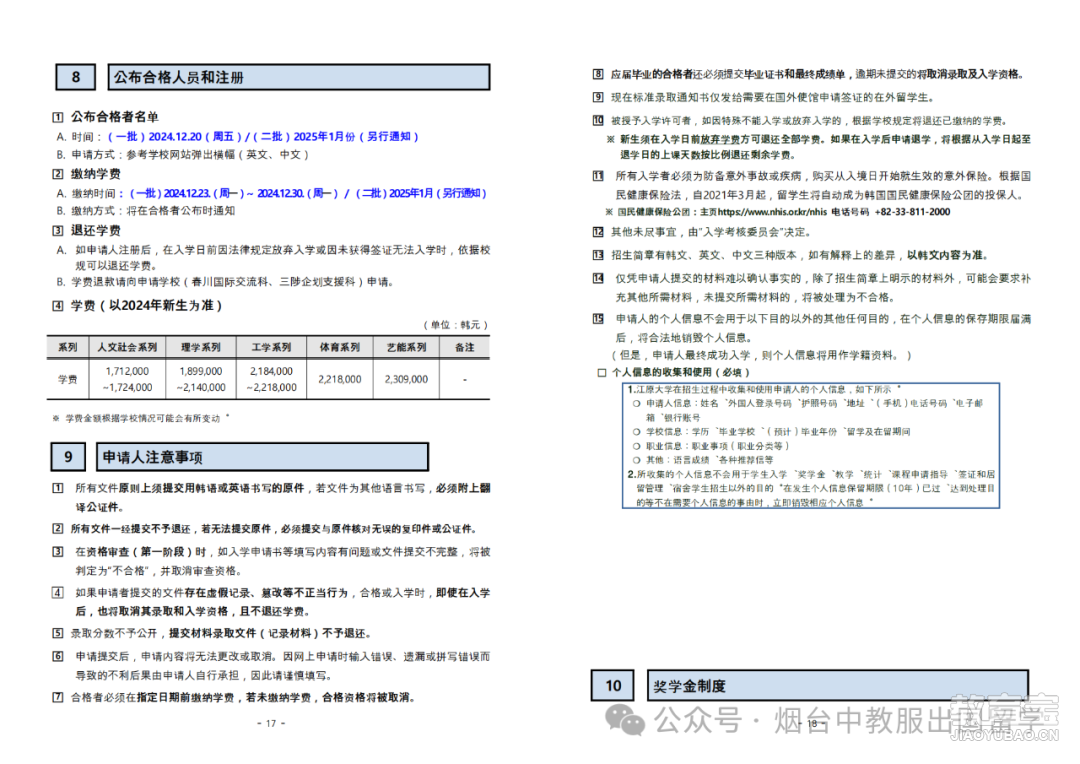Click the fee cell starting "2,184,000"
This screenshot has height=764, width=1080.
(x=271, y=379)
